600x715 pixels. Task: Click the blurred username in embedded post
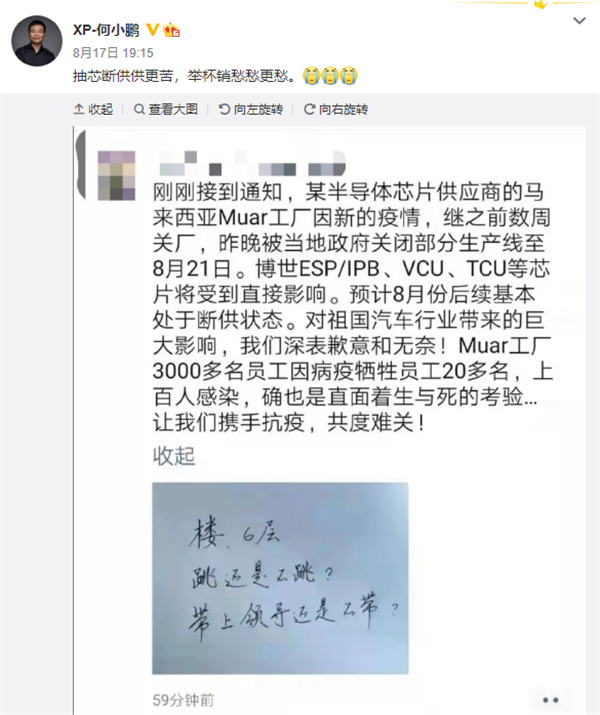pyautogui.click(x=252, y=164)
